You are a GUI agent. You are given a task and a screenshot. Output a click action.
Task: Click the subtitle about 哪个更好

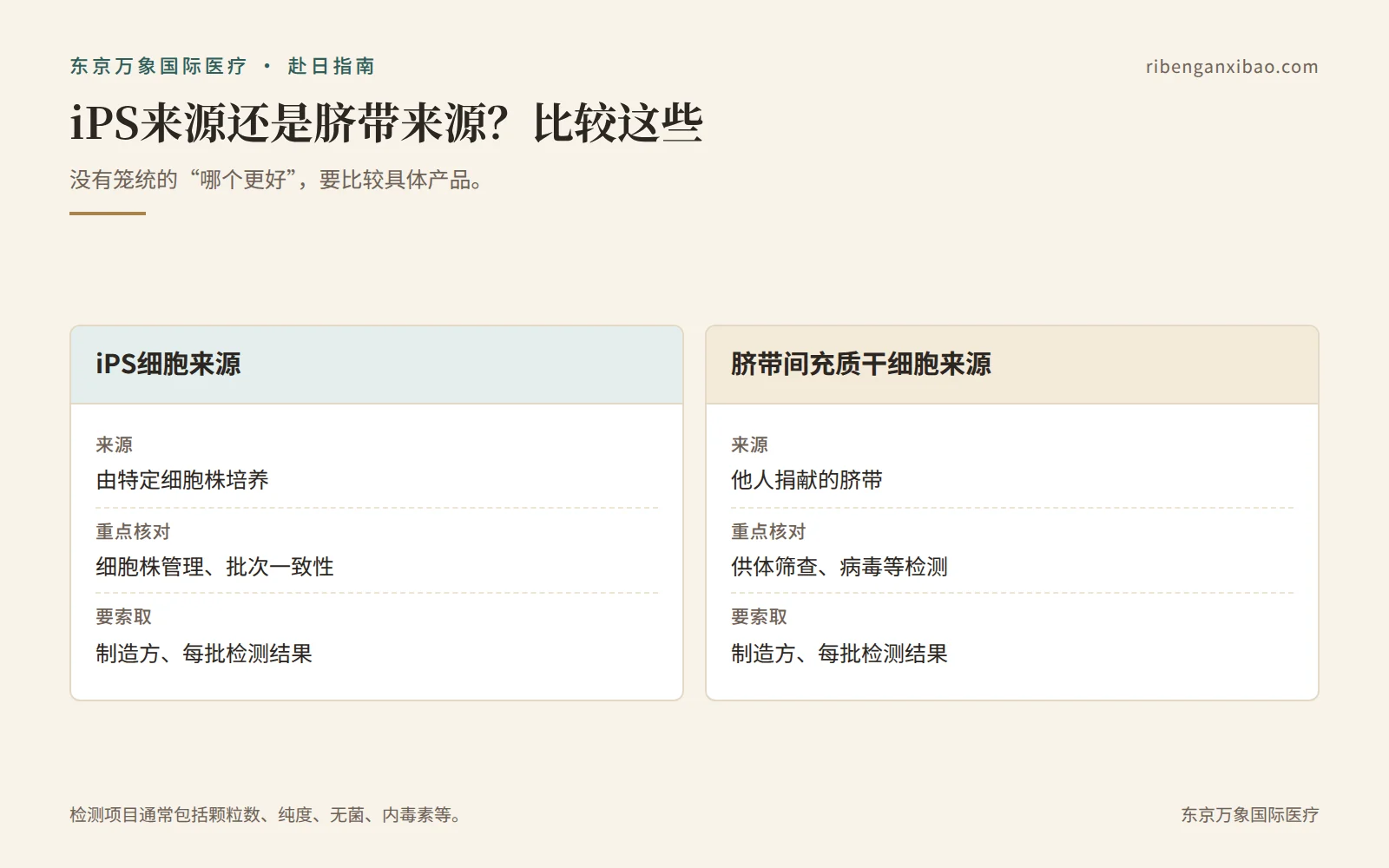(276, 180)
